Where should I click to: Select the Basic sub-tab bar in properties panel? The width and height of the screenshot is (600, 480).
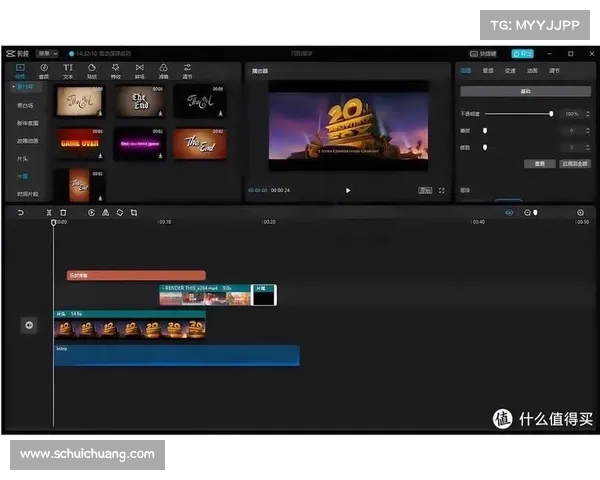click(x=525, y=91)
